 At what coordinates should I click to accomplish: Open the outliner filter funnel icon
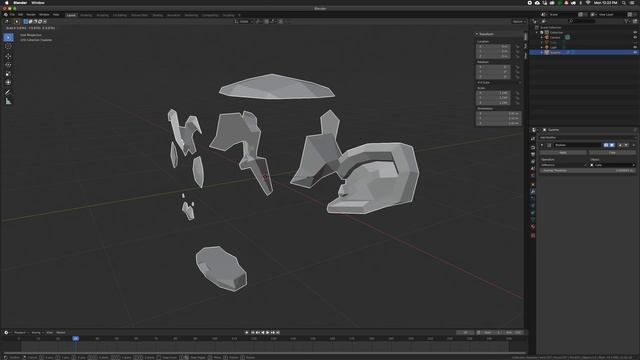(626, 21)
